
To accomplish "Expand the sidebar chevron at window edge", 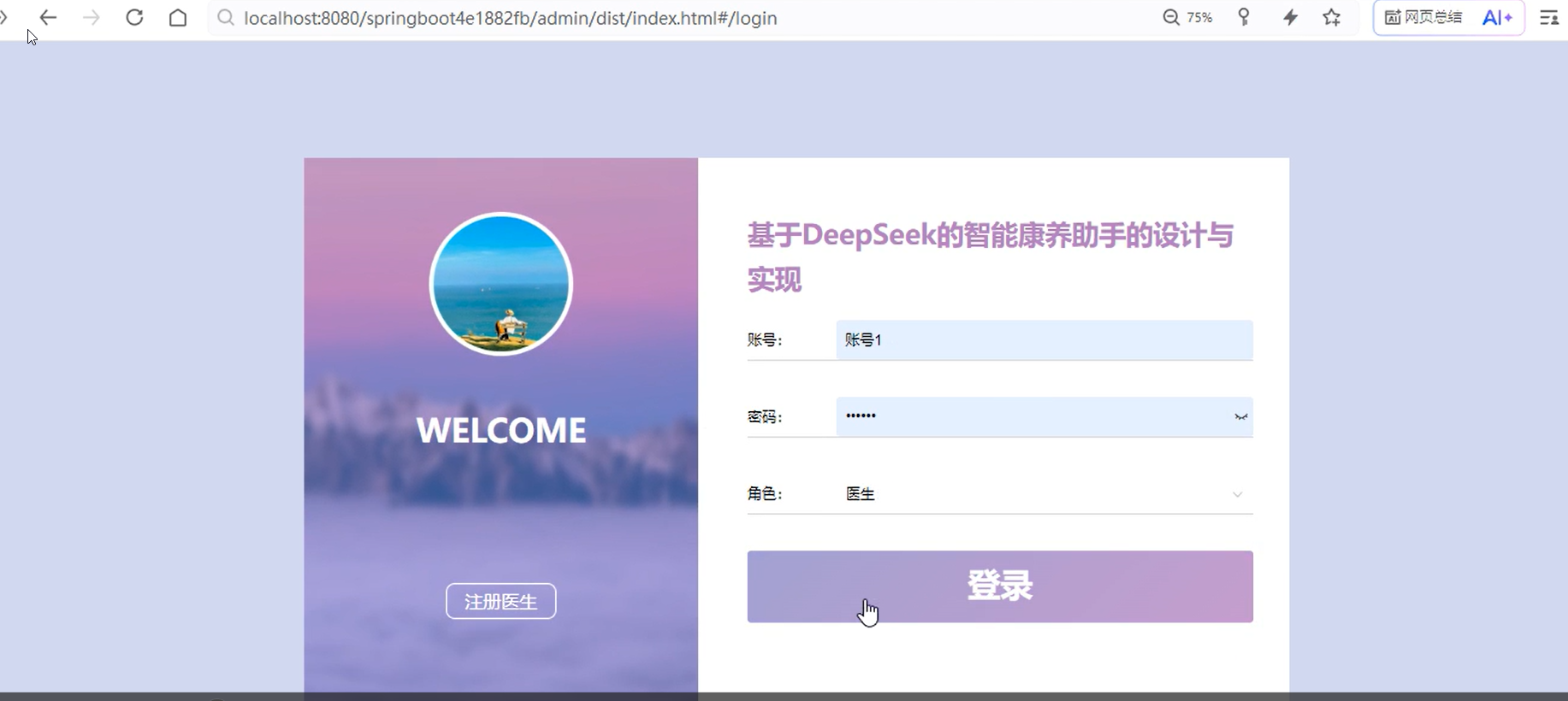I will tap(4, 17).
